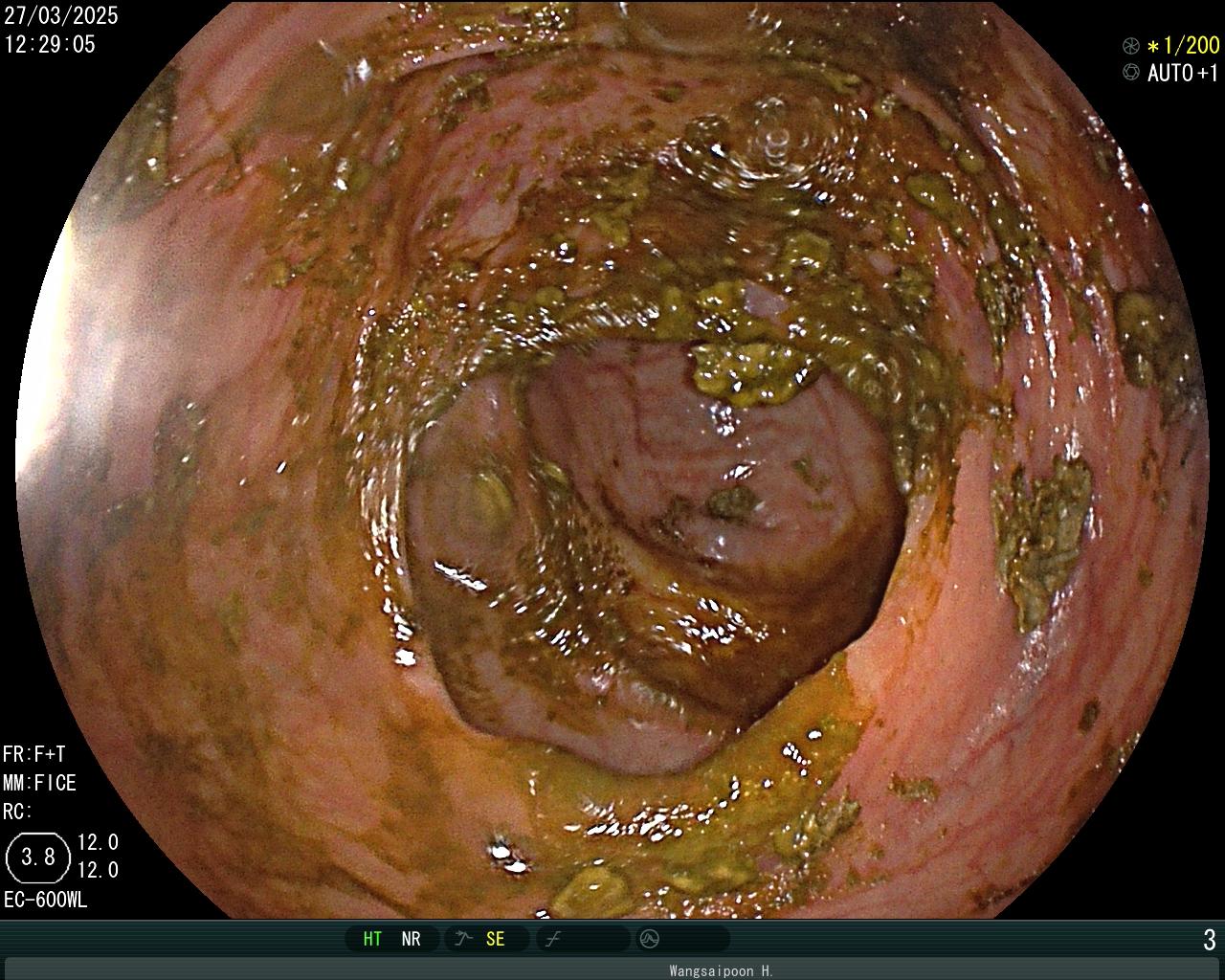This screenshot has width=1225, height=980.
Task: Click the MM:FICE mode text
Action: (x=39, y=783)
